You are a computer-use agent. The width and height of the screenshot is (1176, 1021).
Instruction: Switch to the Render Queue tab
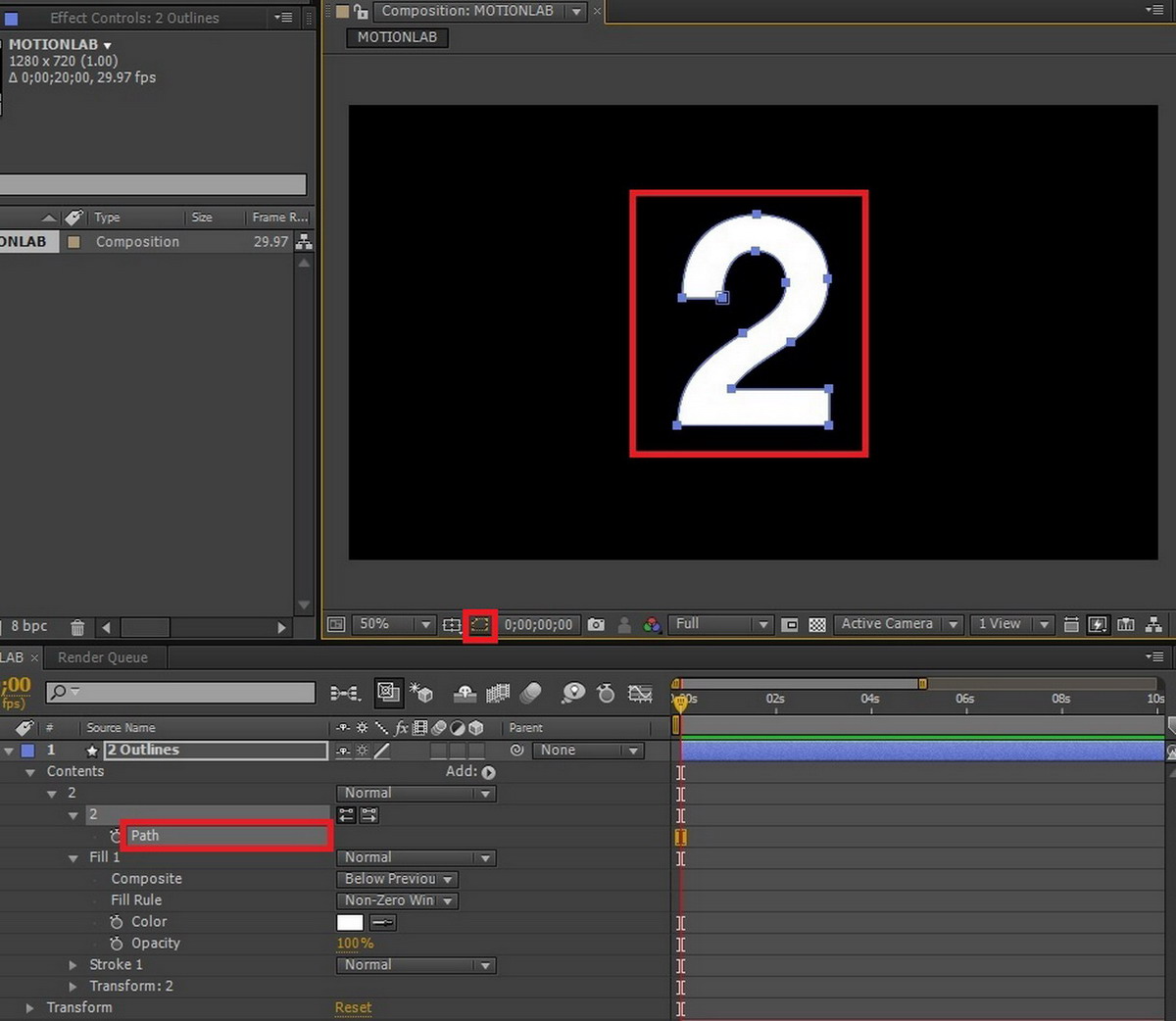click(x=103, y=657)
